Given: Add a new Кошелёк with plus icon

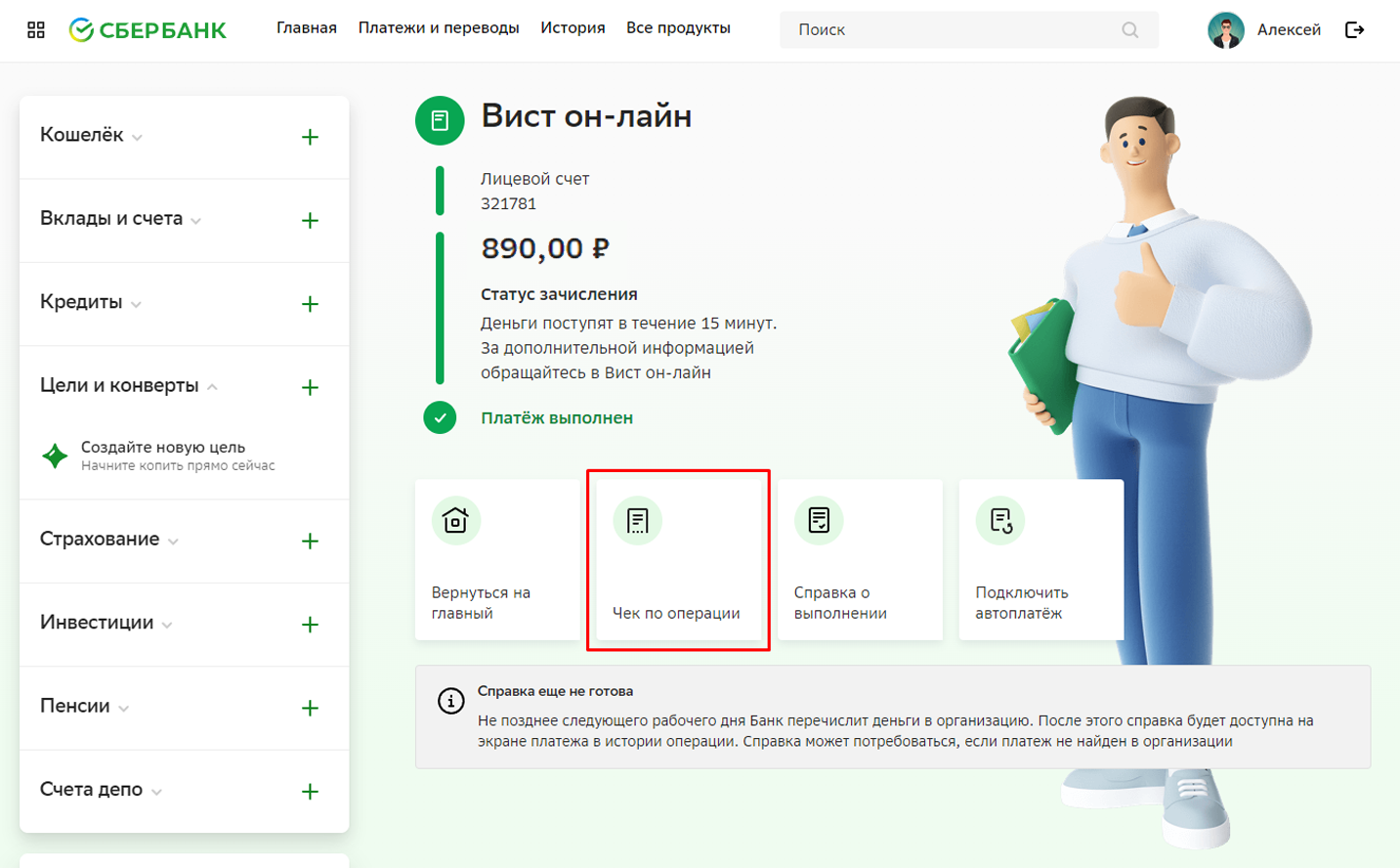Looking at the screenshot, I should [310, 137].
